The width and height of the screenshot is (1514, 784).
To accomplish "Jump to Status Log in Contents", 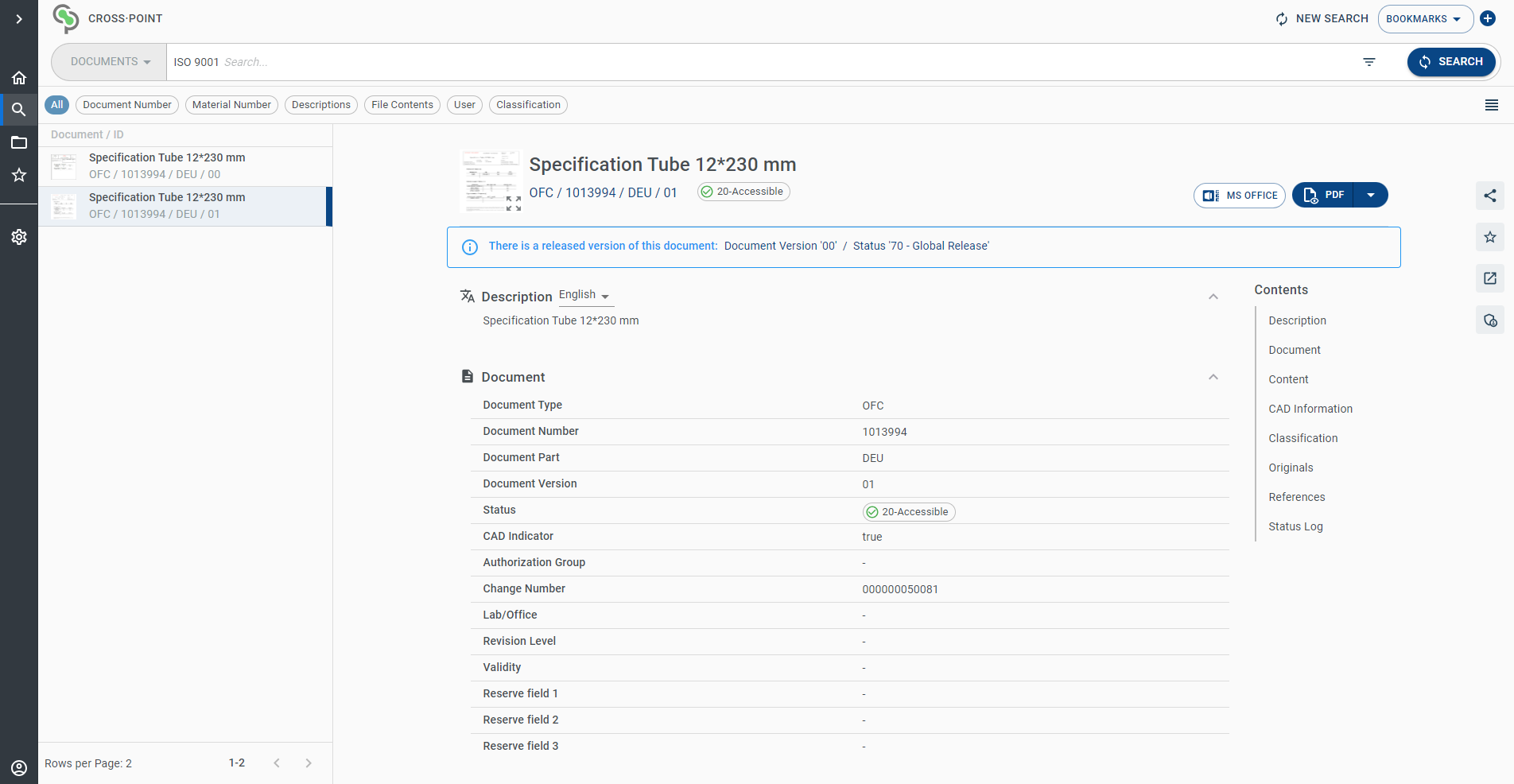I will (x=1295, y=526).
